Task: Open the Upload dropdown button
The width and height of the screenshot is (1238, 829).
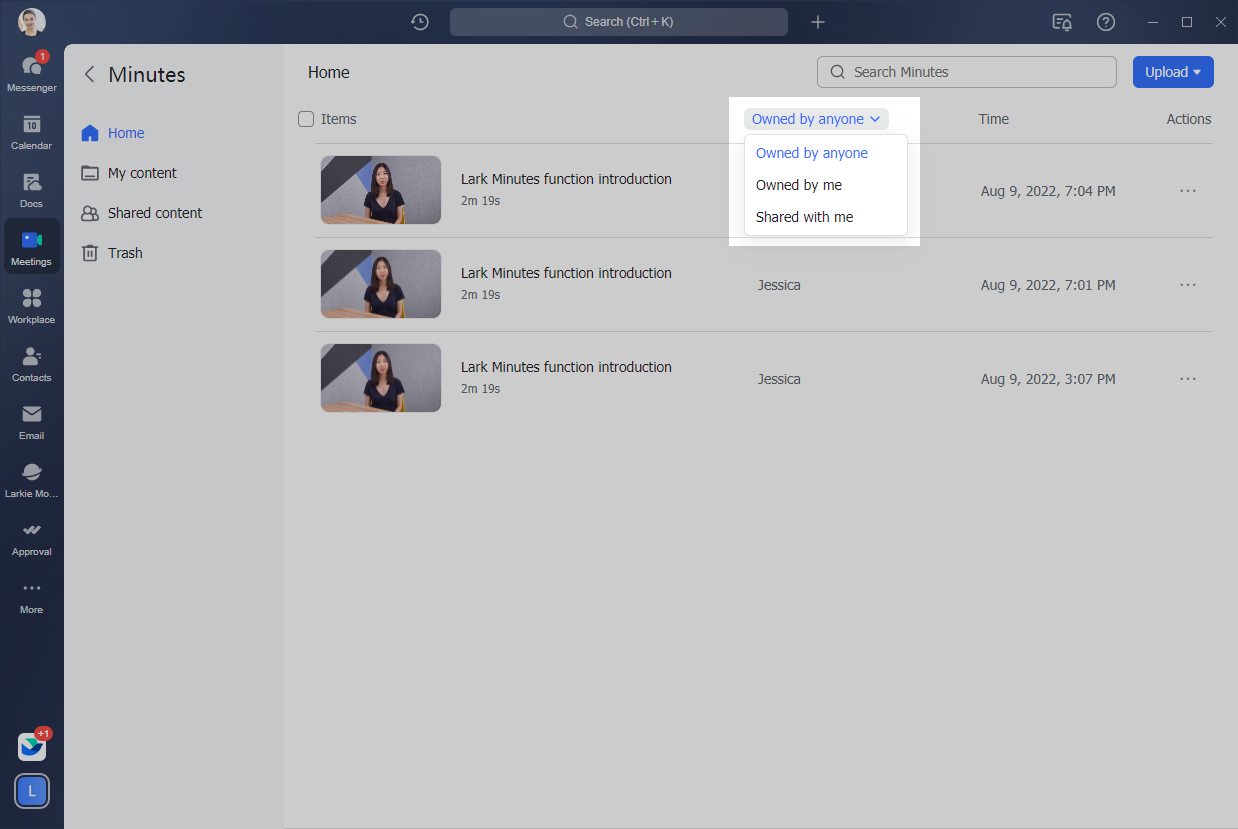Action: click(x=1172, y=72)
